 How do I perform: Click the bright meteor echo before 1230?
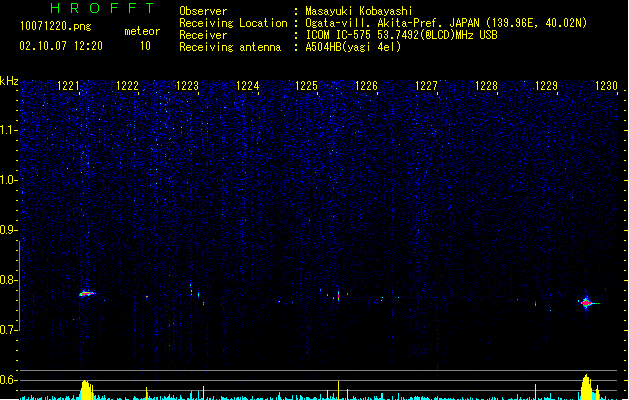[x=588, y=303]
